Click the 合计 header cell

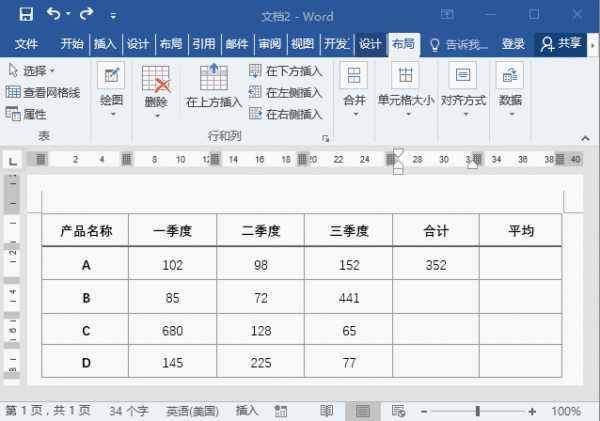pos(436,230)
